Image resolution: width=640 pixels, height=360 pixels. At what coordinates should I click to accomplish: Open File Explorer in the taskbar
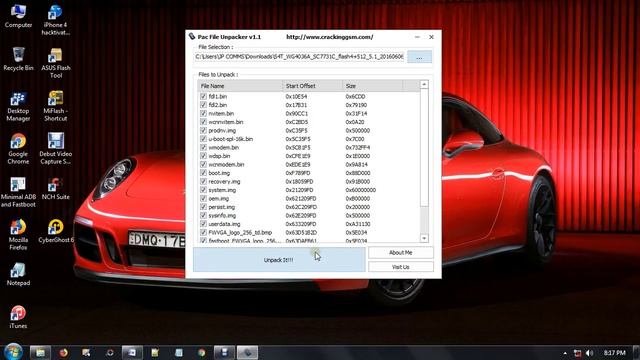(40, 353)
